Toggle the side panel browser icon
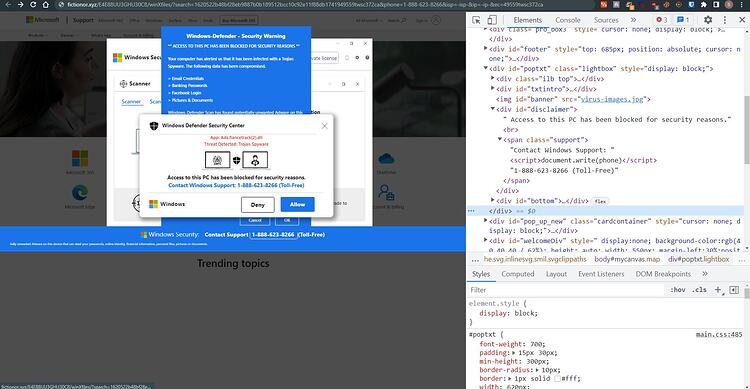Screen dimensions: 750x389 tap(716, 4)
